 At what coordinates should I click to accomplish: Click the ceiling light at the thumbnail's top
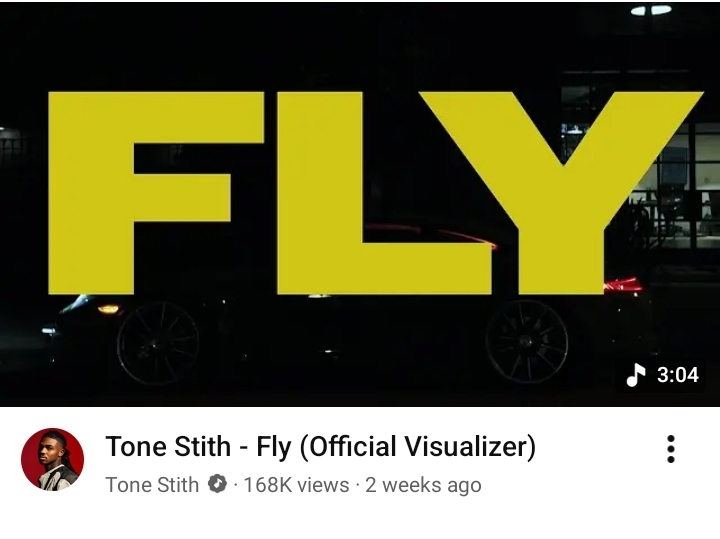click(650, 10)
